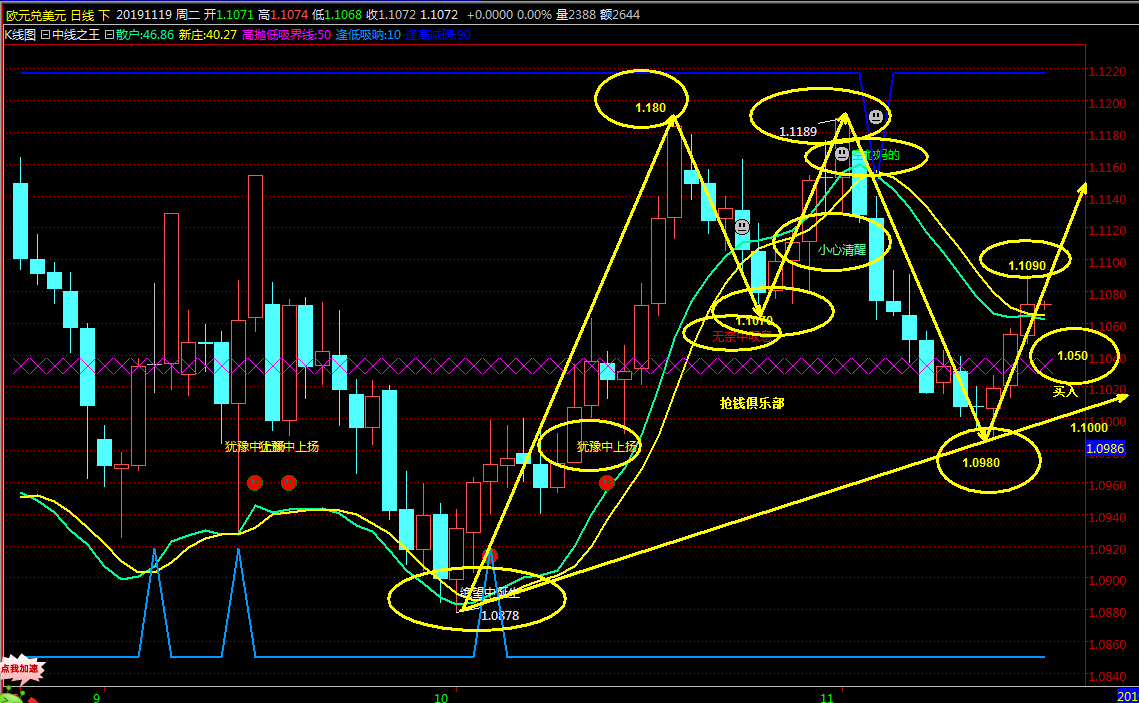Select the 中线之王 indicator name
Screen dimensions: 1139x703
pos(76,35)
